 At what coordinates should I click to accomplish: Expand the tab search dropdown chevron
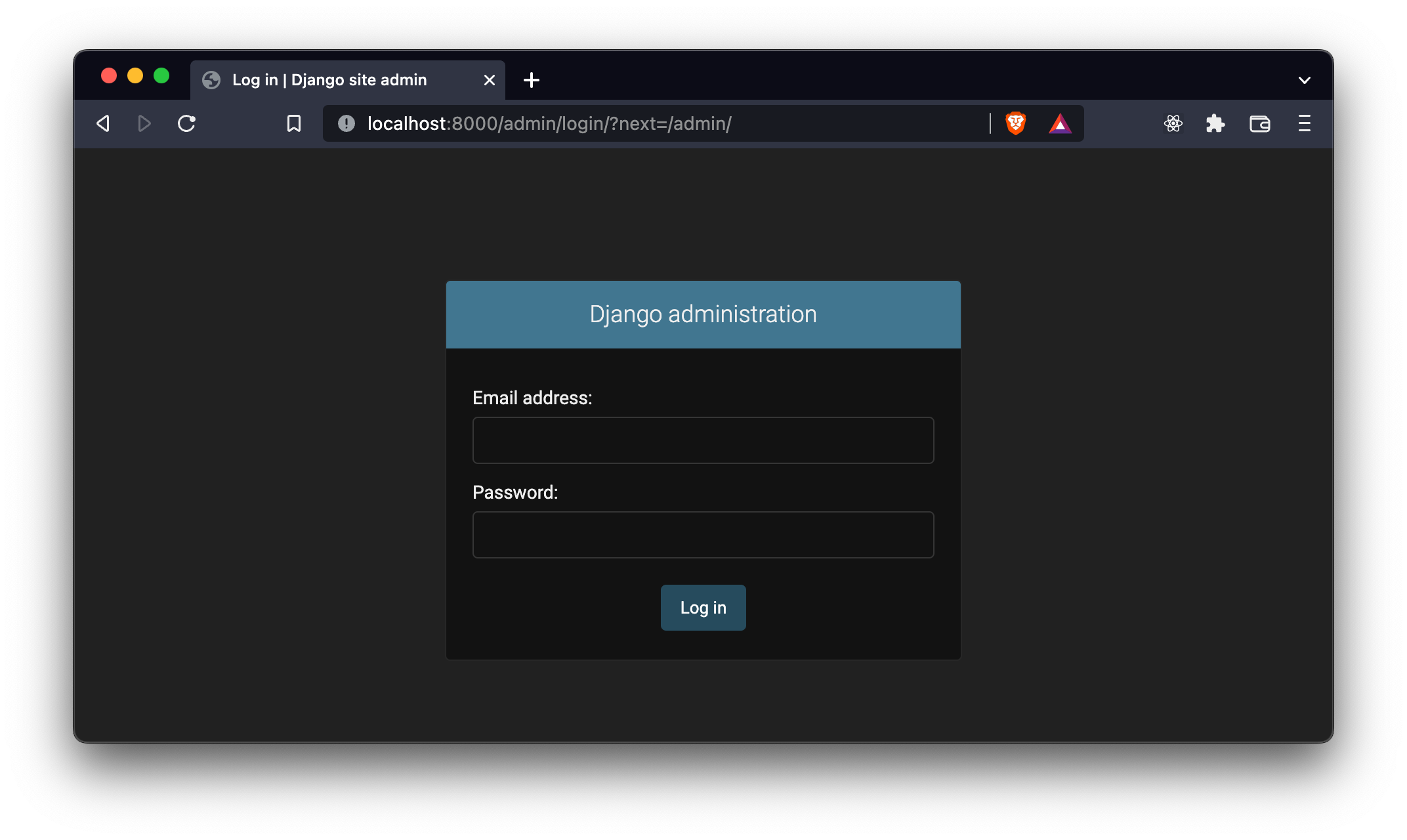[1305, 80]
